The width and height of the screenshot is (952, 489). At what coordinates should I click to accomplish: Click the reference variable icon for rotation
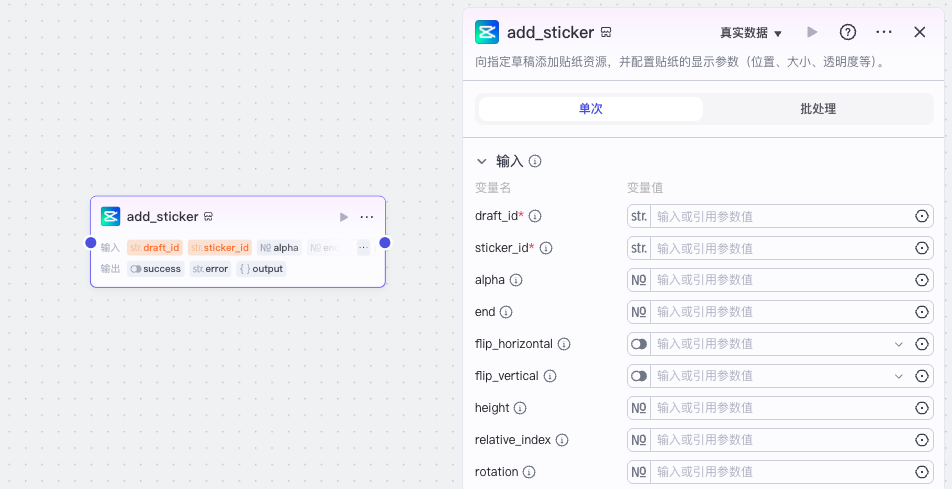pyautogui.click(x=922, y=472)
